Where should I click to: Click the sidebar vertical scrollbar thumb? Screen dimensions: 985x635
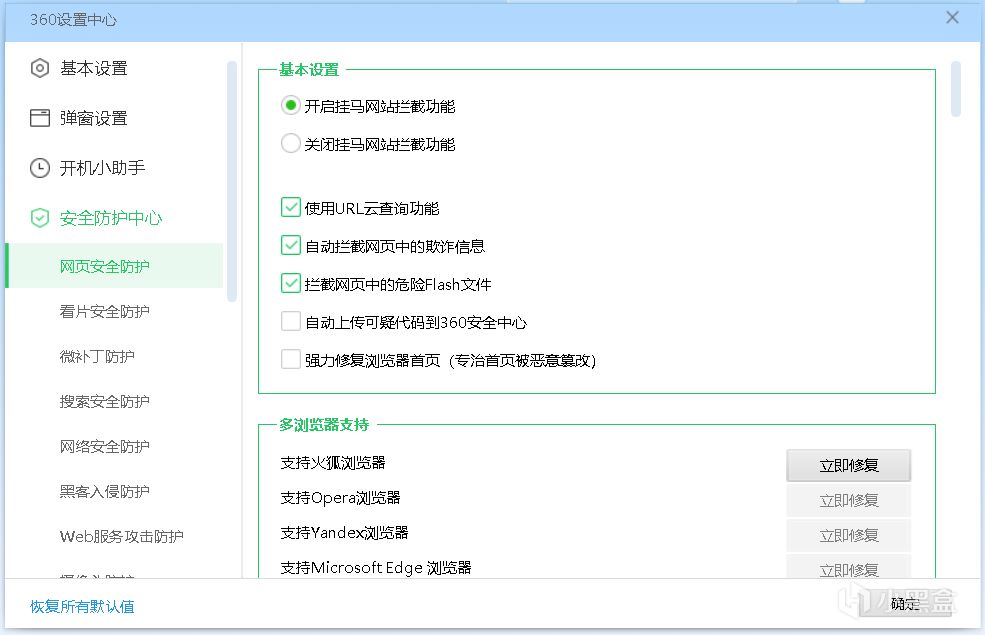[x=232, y=182]
